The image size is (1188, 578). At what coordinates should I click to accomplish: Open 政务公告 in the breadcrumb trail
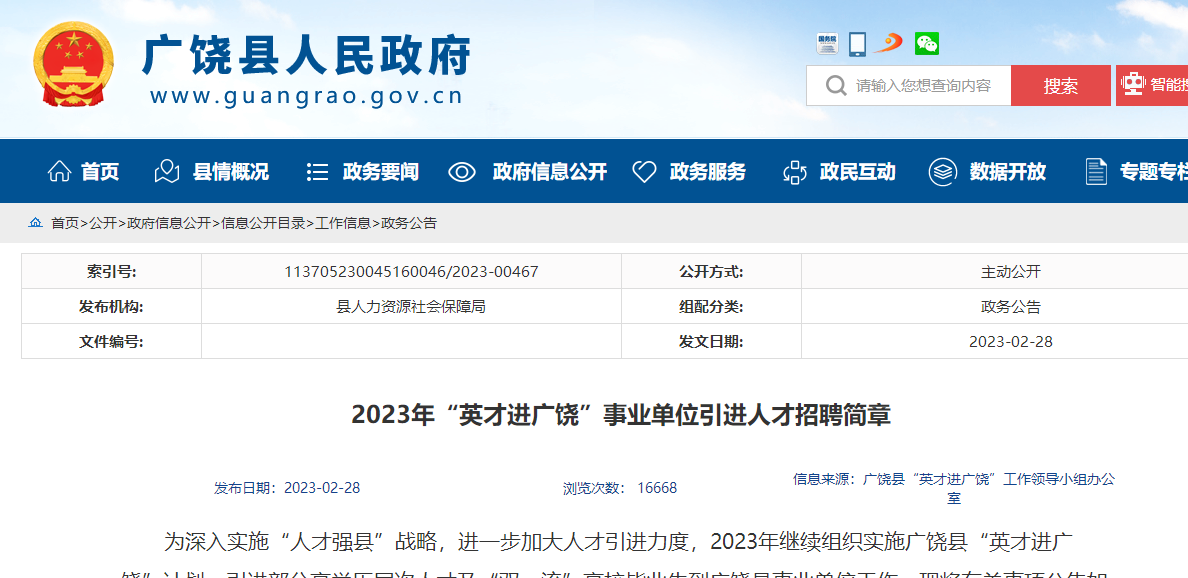pyautogui.click(x=409, y=223)
